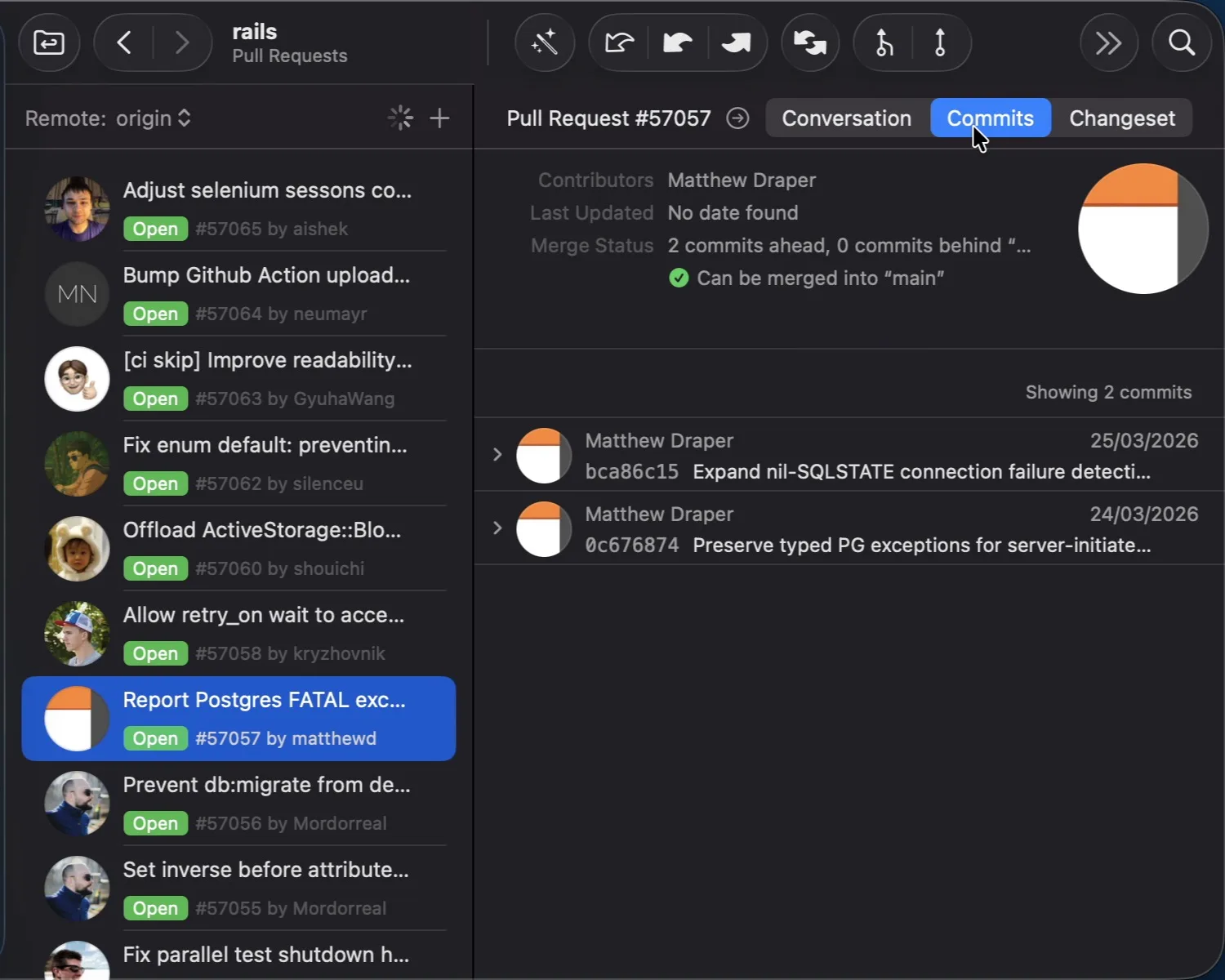
Task: Expand commit bca86c15 row
Action: 497,454
